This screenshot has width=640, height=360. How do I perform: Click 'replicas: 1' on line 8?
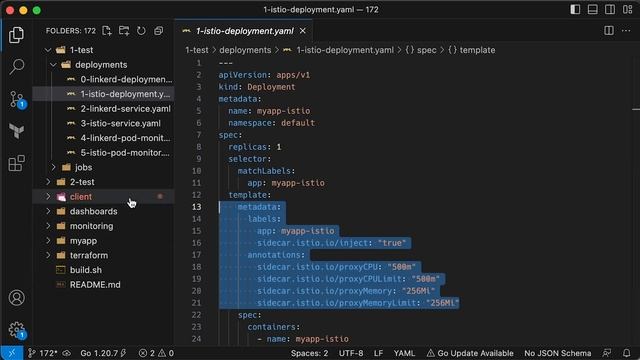click(255, 147)
